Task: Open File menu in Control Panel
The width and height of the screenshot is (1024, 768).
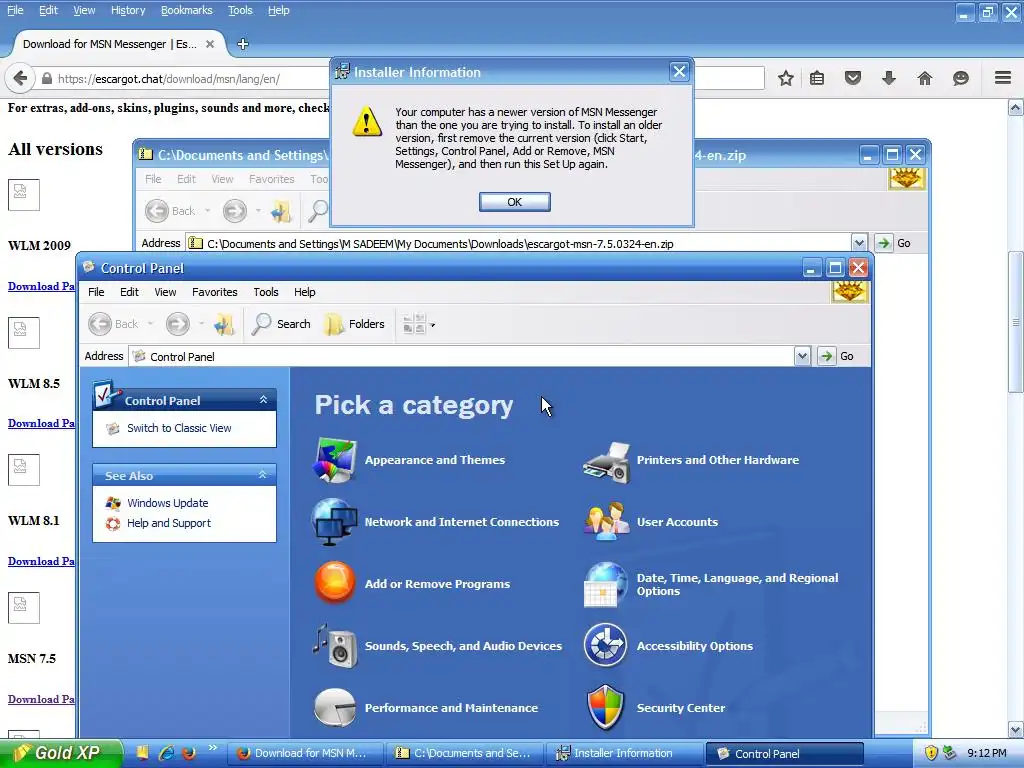Action: pos(96,292)
